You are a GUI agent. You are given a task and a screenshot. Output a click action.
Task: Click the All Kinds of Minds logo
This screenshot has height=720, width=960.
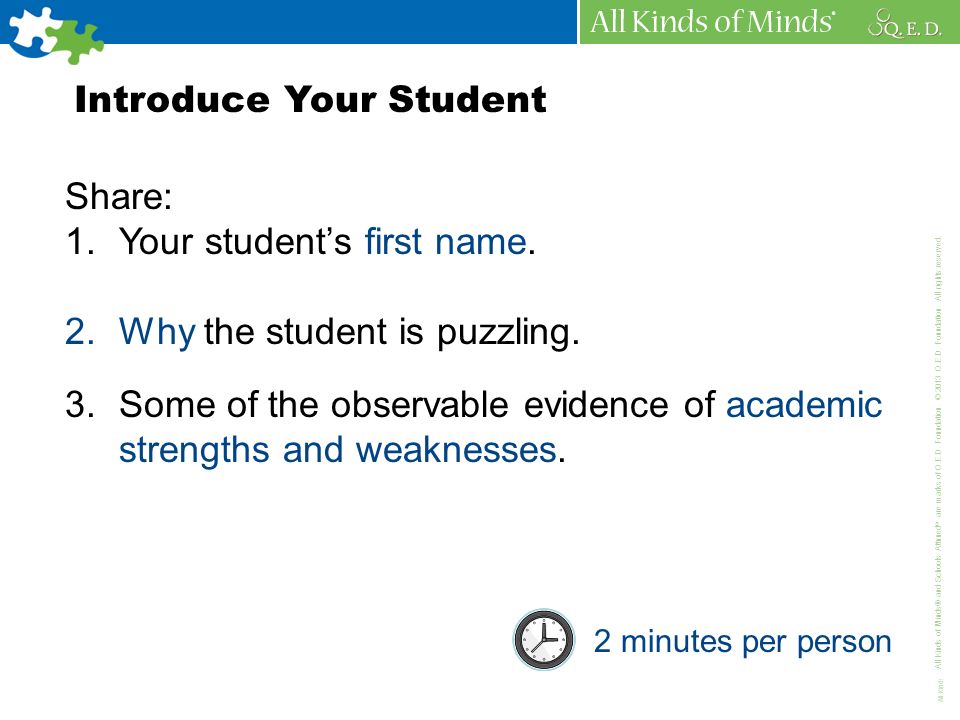(x=712, y=21)
